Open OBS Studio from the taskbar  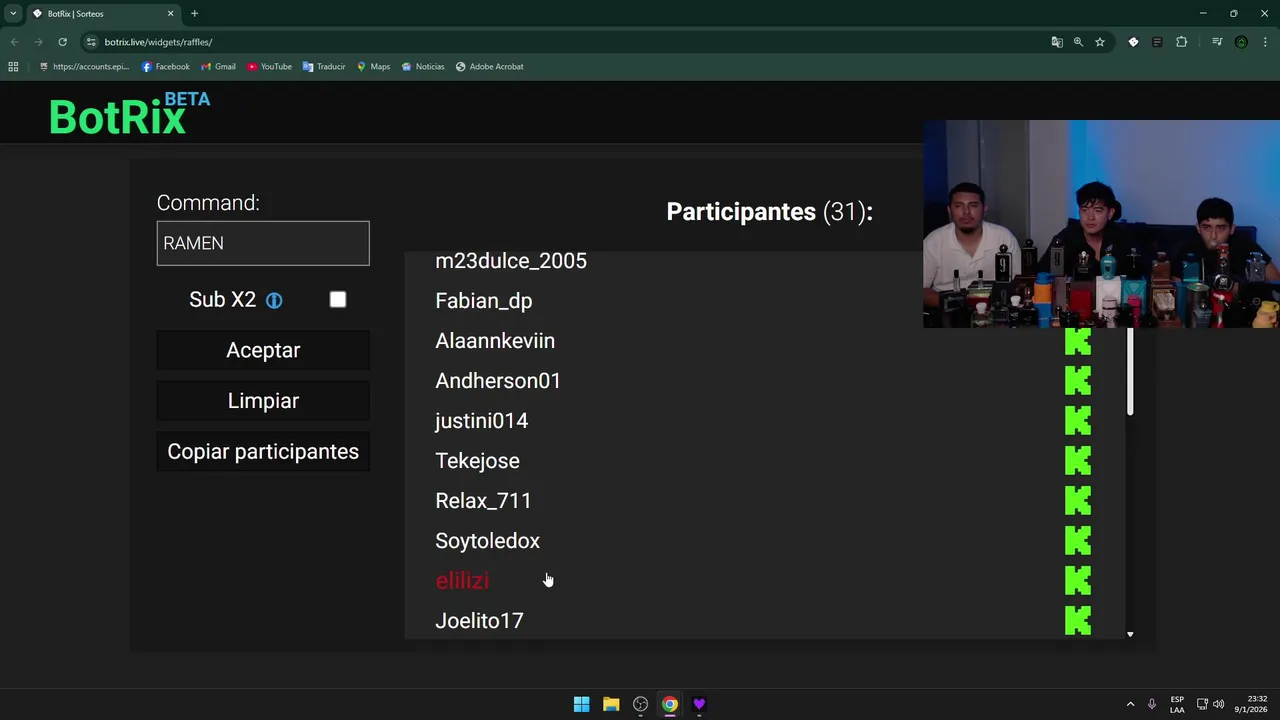click(x=640, y=704)
